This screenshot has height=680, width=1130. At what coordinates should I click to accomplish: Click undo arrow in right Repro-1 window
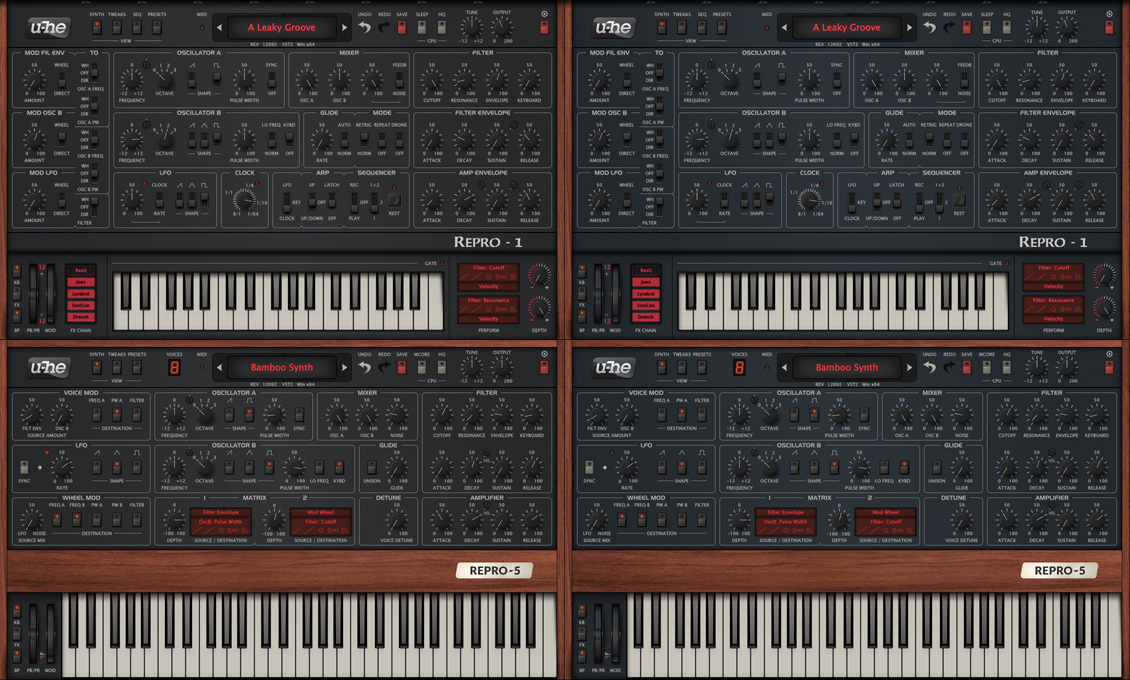pyautogui.click(x=930, y=27)
